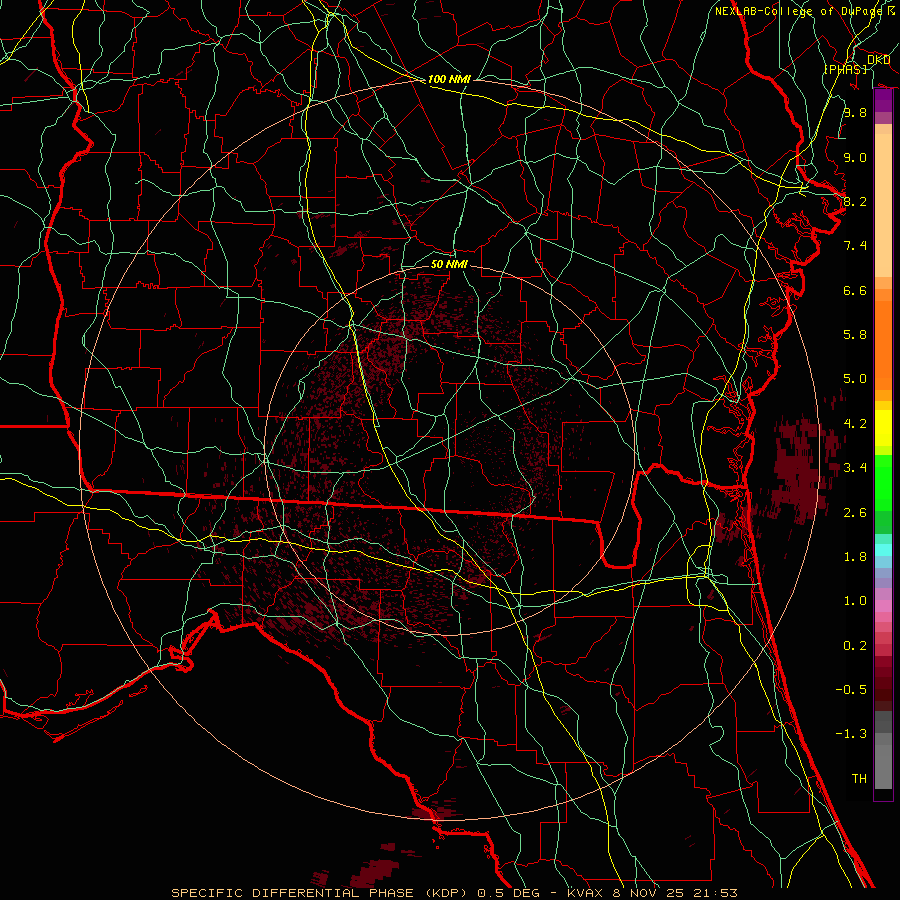Click the pink segment of the color bar
This screenshot has height=900, width=900.
pyautogui.click(x=883, y=606)
